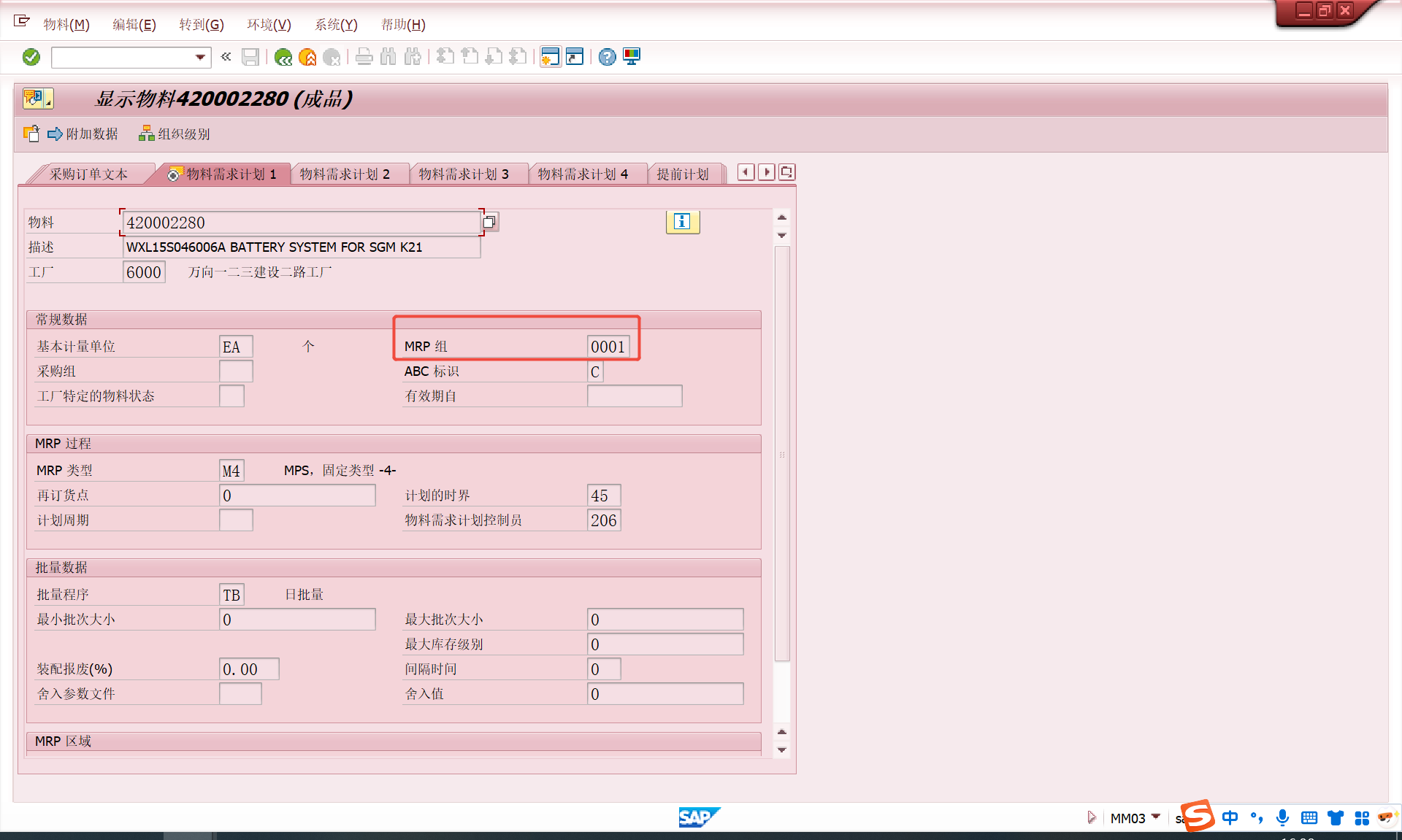Image resolution: width=1402 pixels, height=840 pixels.
Task: Toggle punctuation mode on the Sogou bar
Action: click(1256, 818)
